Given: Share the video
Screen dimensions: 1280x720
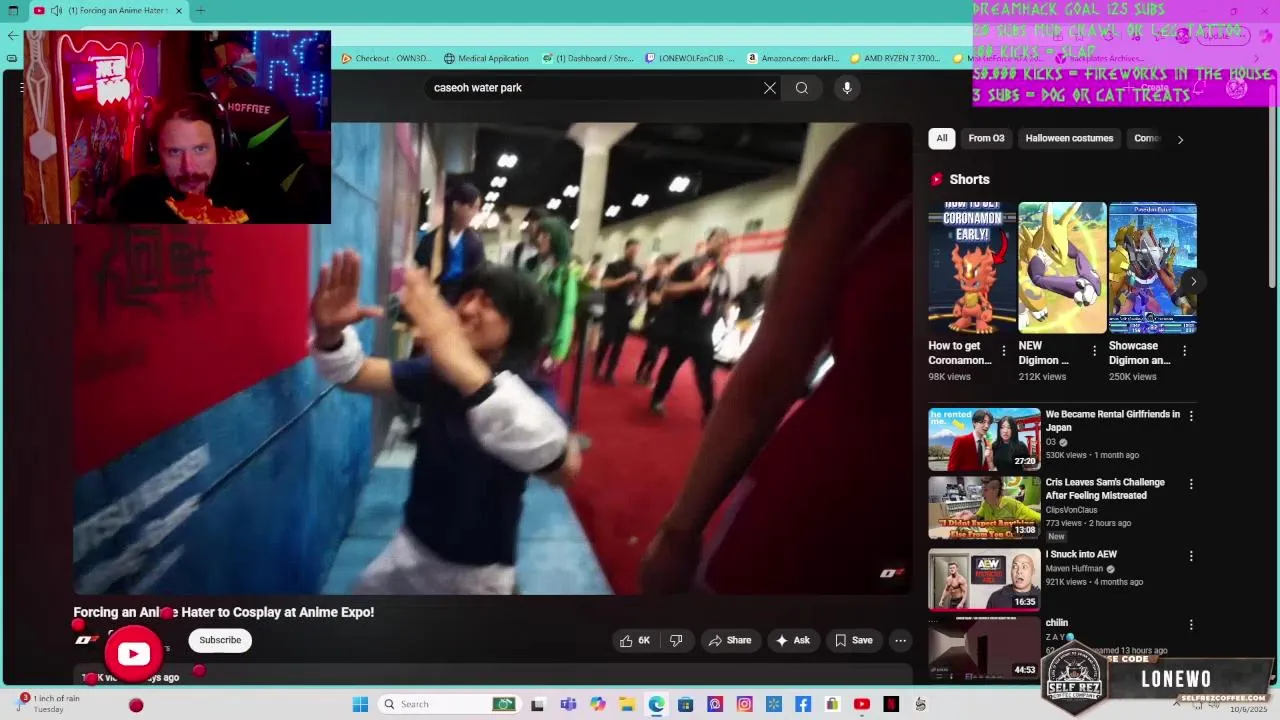Looking at the screenshot, I should (728, 640).
